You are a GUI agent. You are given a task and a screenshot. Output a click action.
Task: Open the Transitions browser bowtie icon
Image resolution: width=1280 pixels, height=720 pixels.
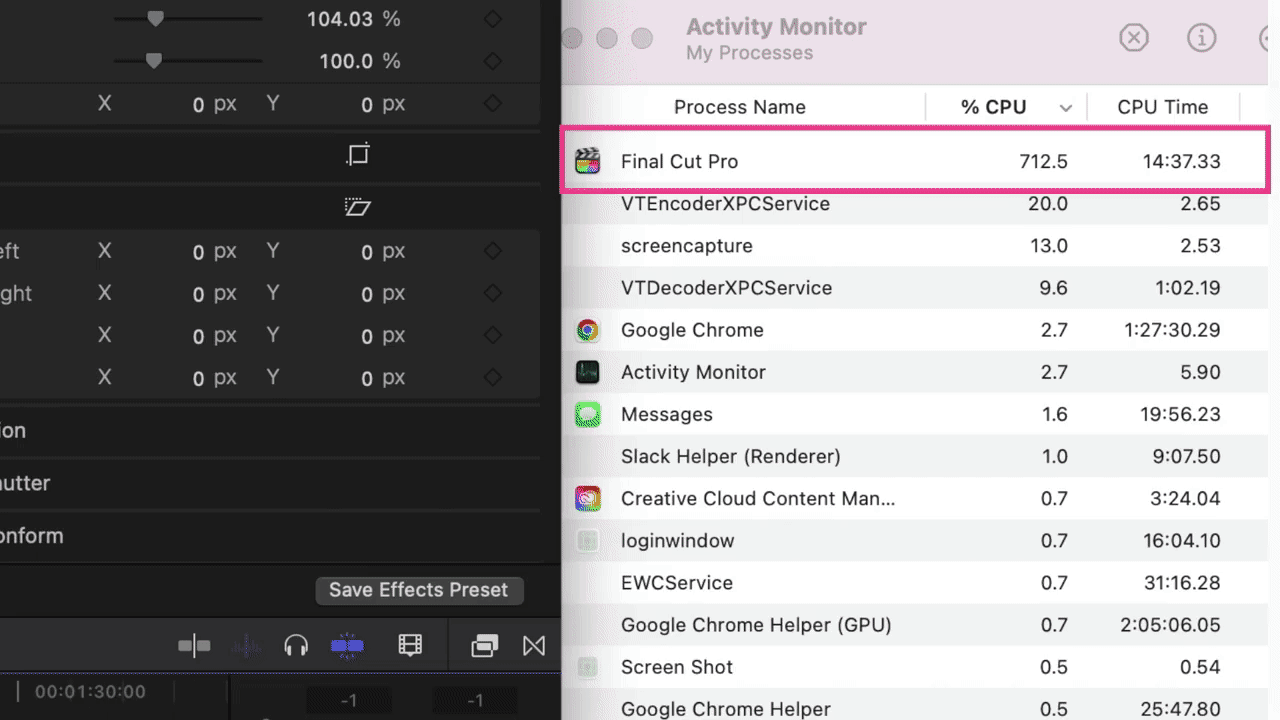click(x=534, y=646)
